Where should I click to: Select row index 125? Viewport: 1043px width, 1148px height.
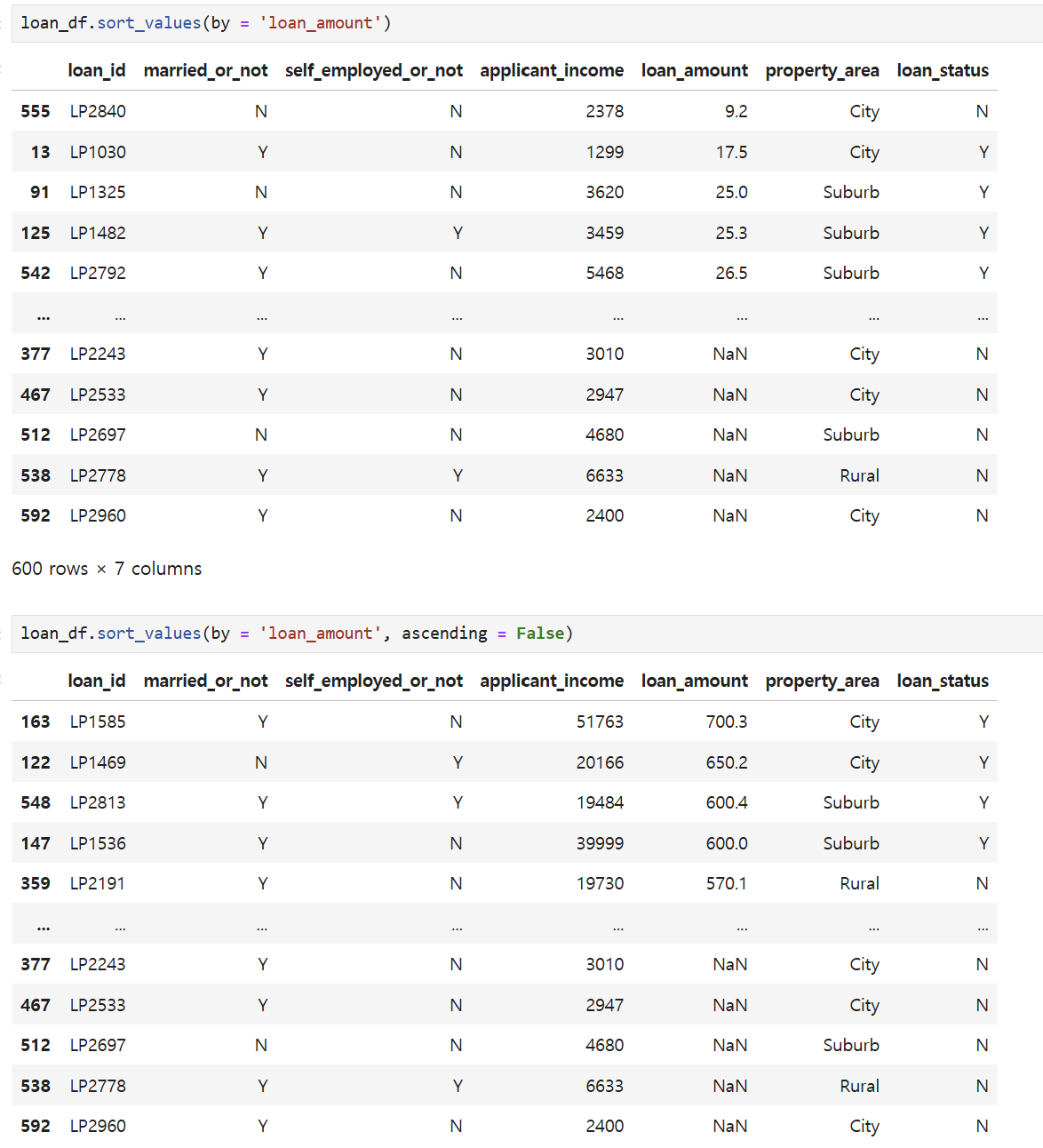36,233
